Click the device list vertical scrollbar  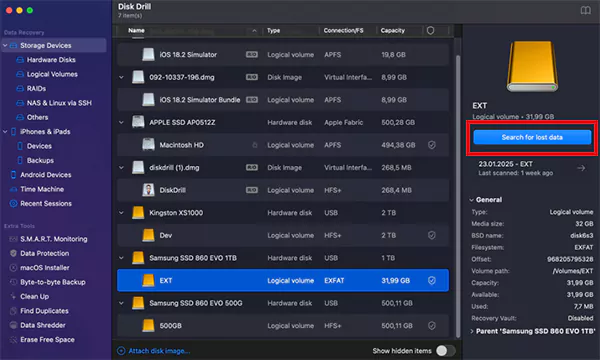click(x=458, y=195)
